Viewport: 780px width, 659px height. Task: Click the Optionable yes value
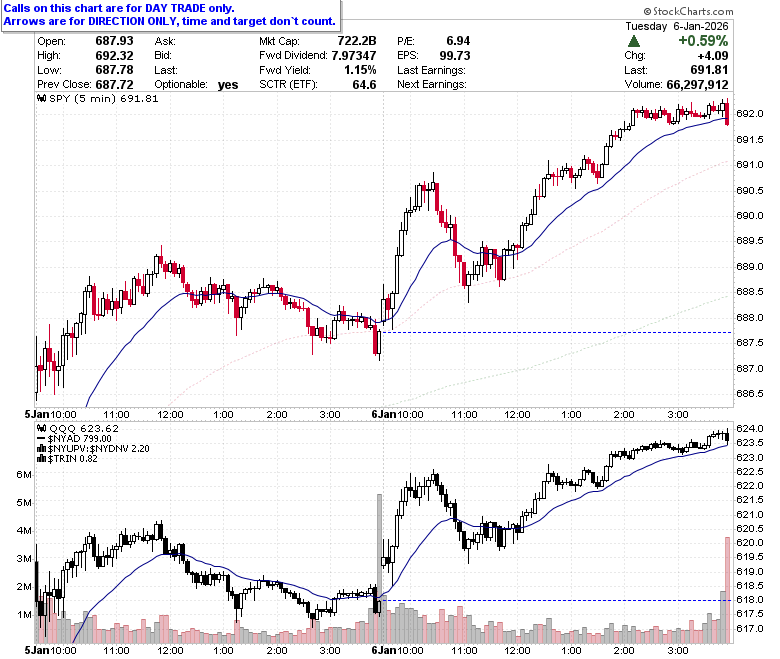click(x=228, y=85)
